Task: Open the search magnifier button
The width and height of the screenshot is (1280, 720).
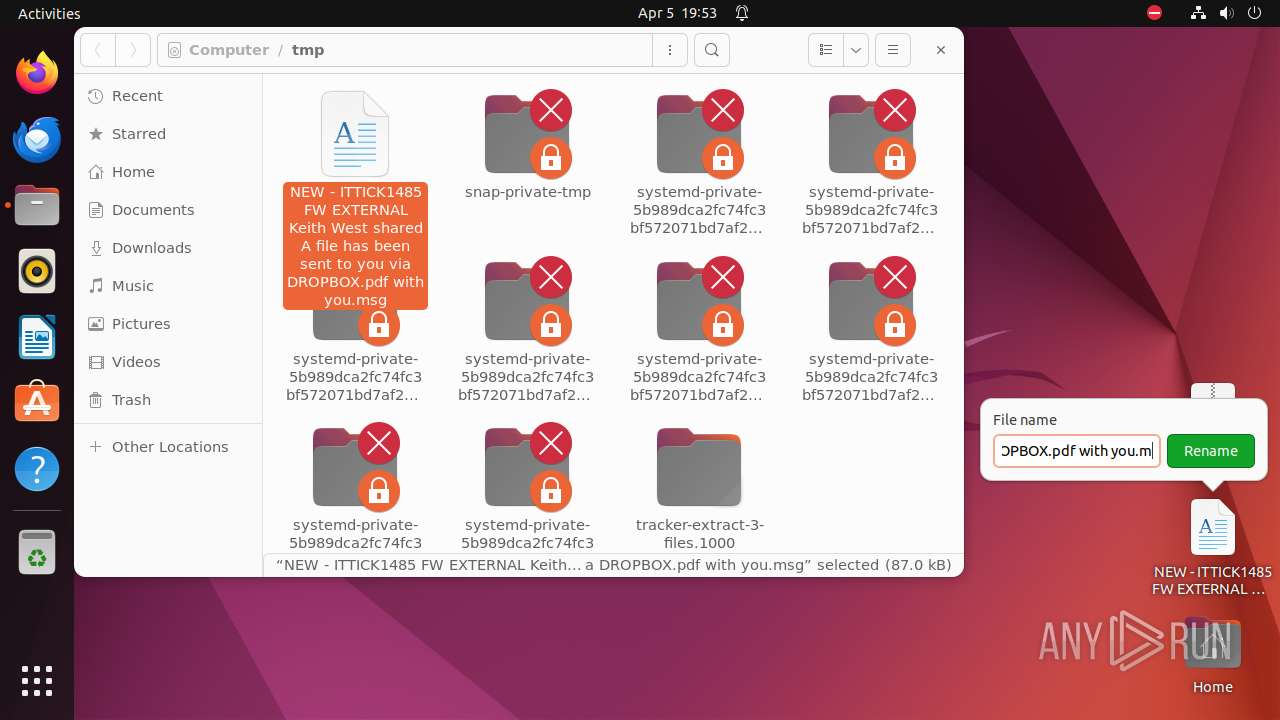Action: tap(711, 50)
